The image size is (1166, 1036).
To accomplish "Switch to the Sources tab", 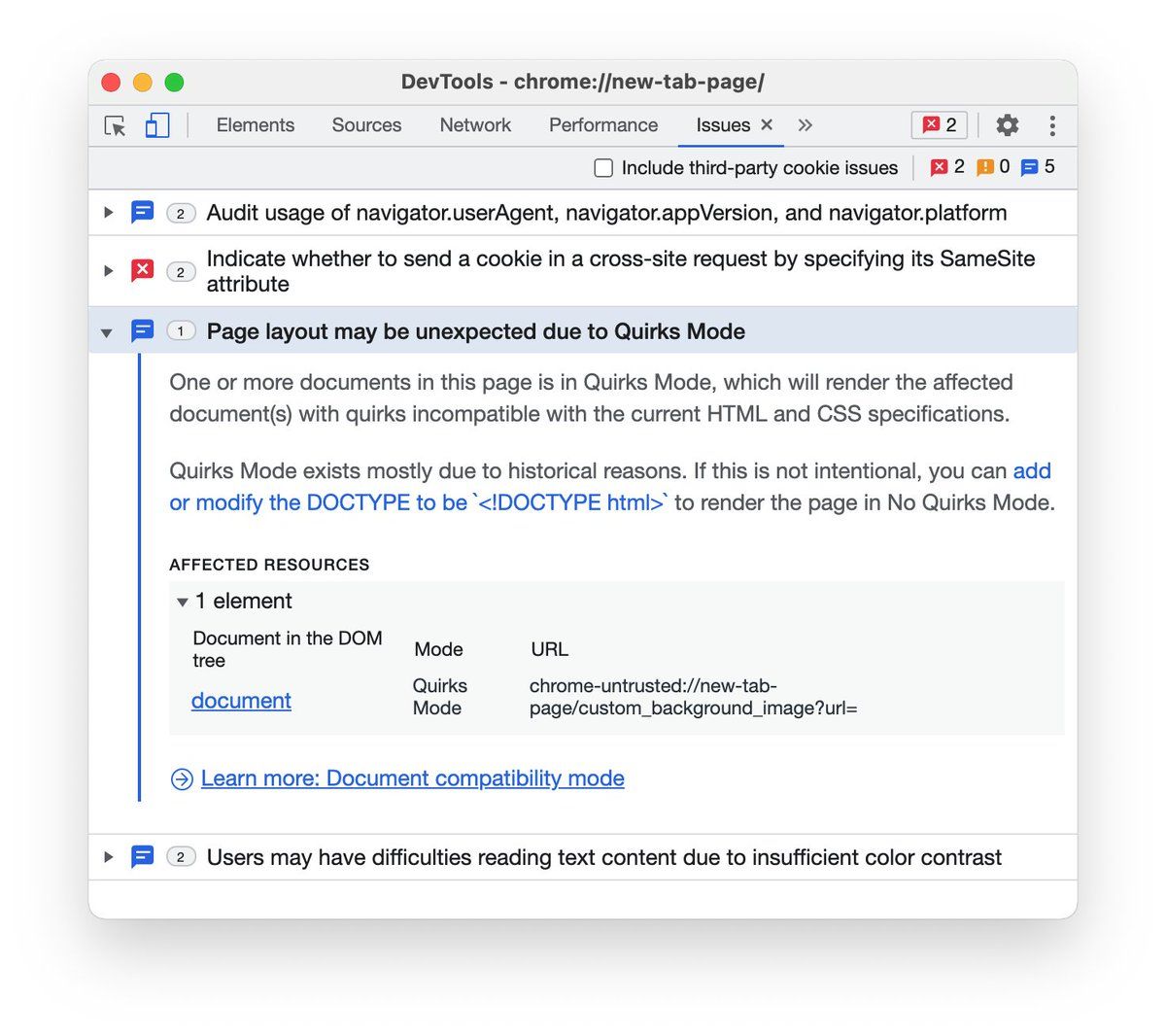I will pyautogui.click(x=366, y=125).
